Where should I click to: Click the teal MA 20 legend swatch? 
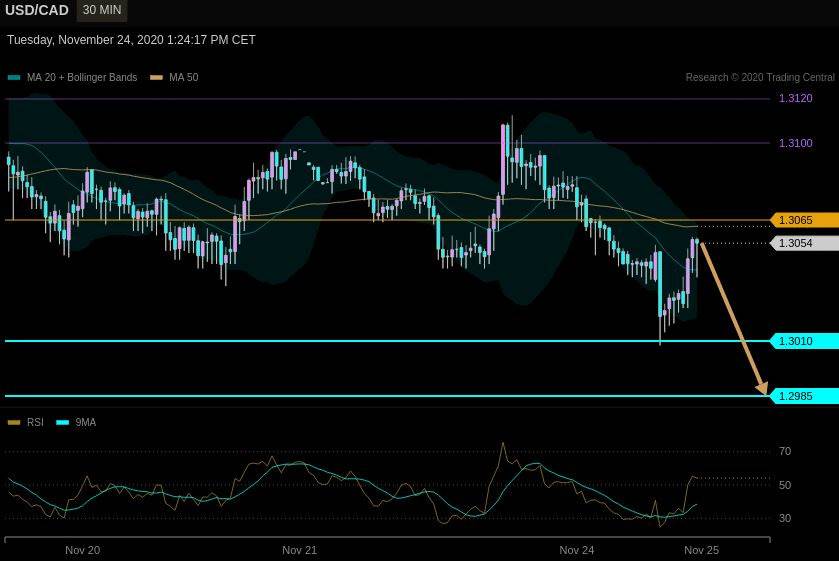click(14, 78)
